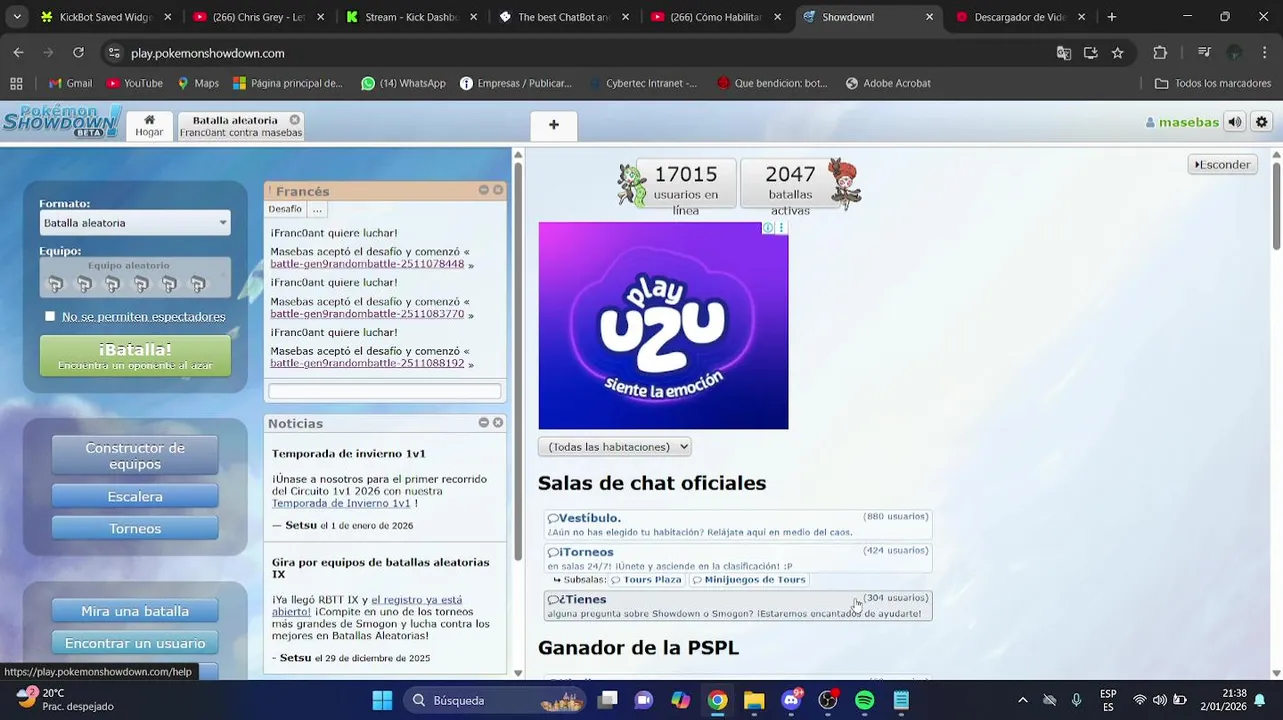Open Temporada de Invierno 1v1 link

point(341,504)
